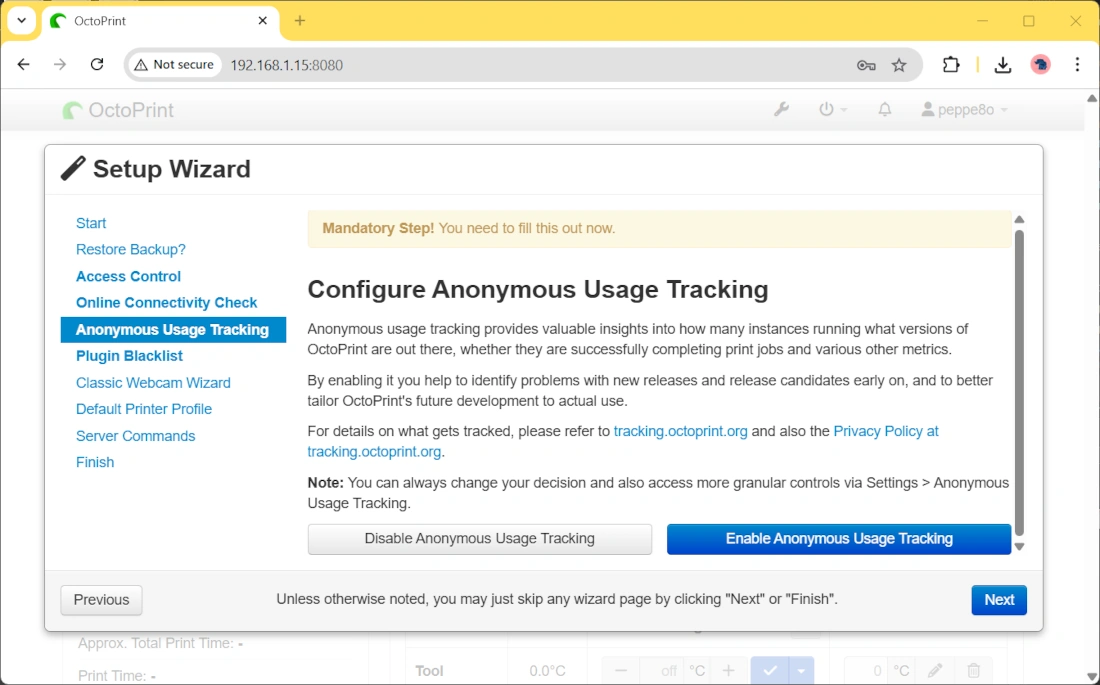The width and height of the screenshot is (1100, 685).
Task: Click the Previous wizard button
Action: click(101, 600)
